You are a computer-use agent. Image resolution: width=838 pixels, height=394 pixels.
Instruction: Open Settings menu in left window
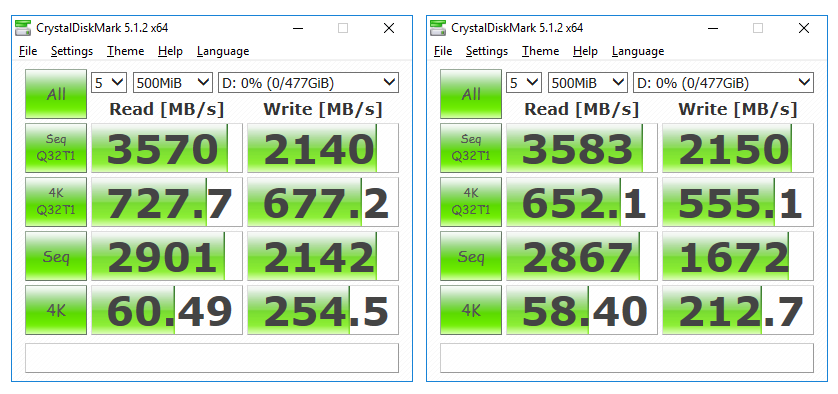point(72,51)
